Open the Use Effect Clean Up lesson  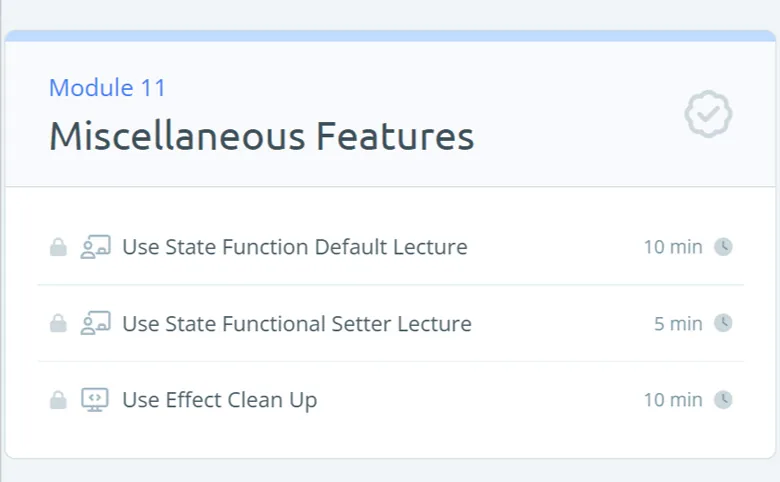click(x=219, y=400)
